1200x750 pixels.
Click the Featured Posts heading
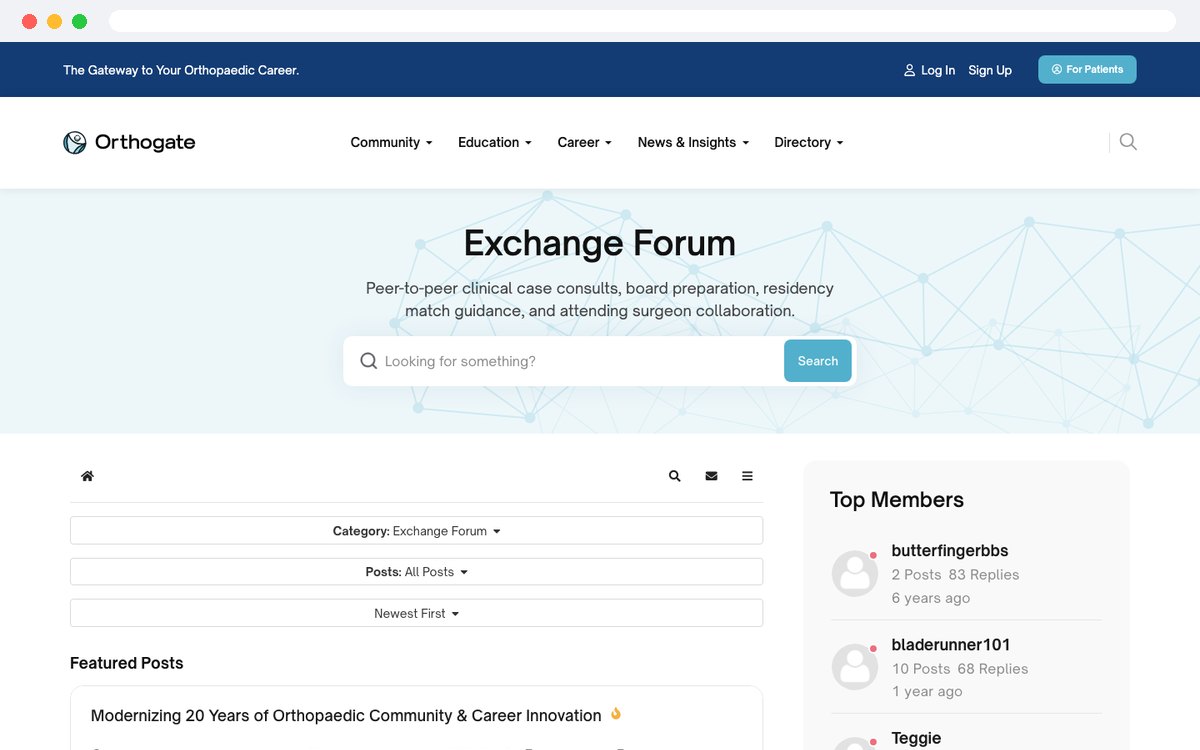point(127,663)
